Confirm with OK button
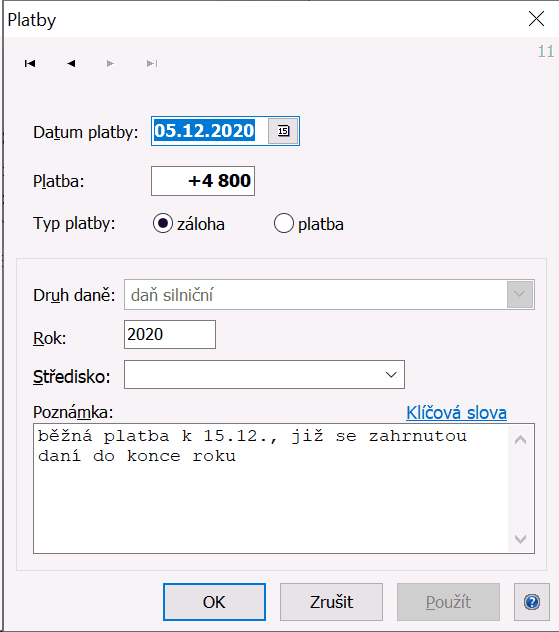 214,602
